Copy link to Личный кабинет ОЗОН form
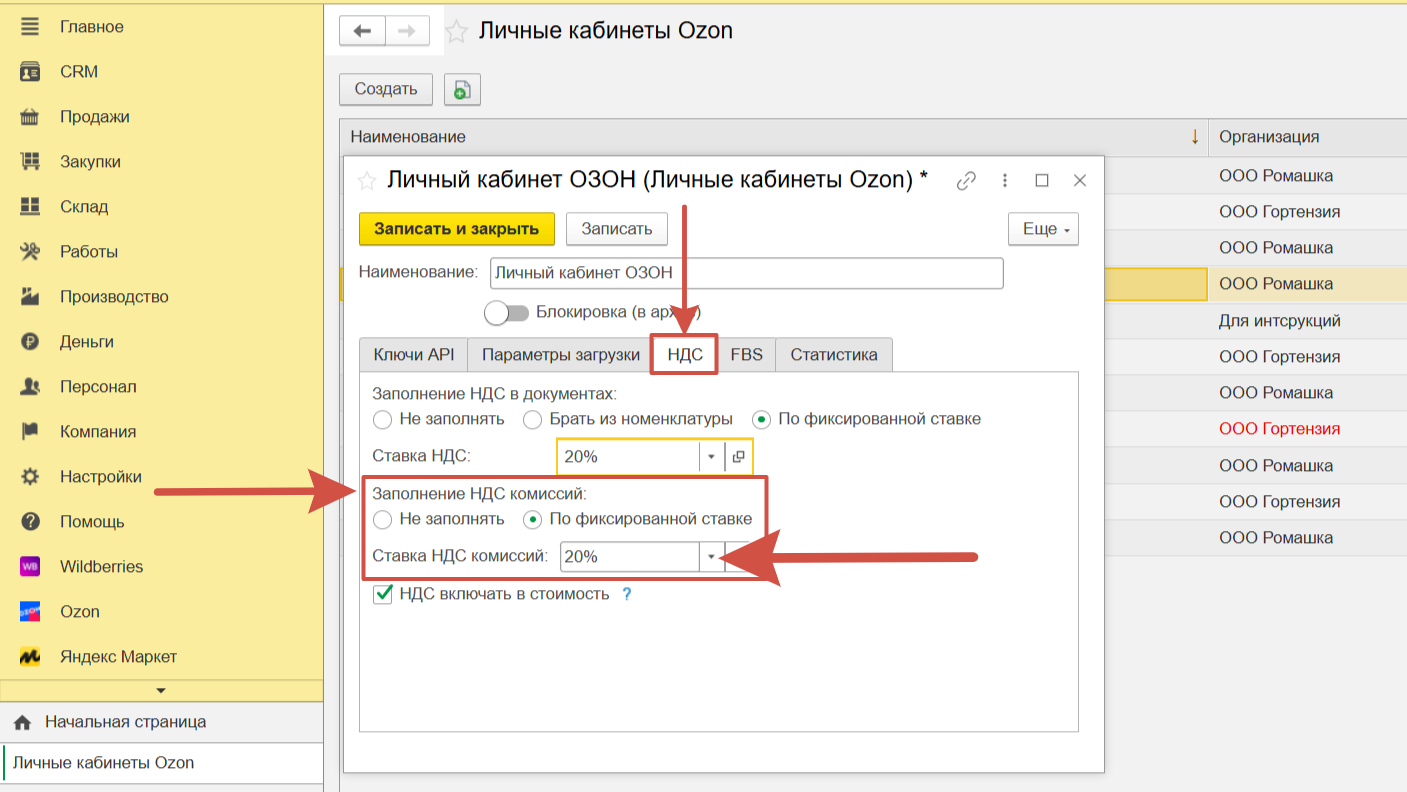 coord(966,181)
